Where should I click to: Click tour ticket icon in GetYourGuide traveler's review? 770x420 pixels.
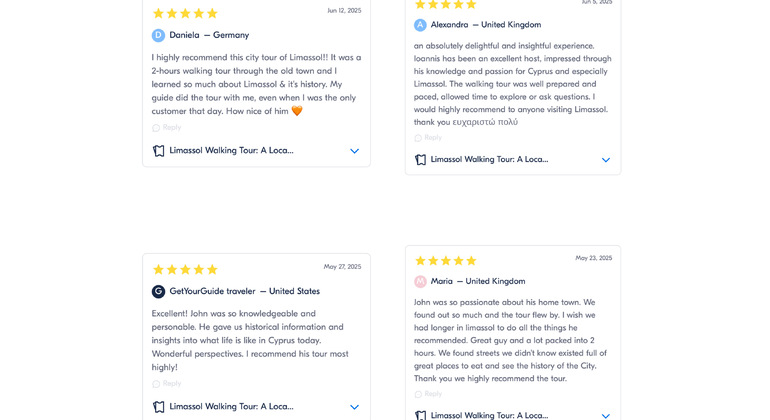point(158,407)
